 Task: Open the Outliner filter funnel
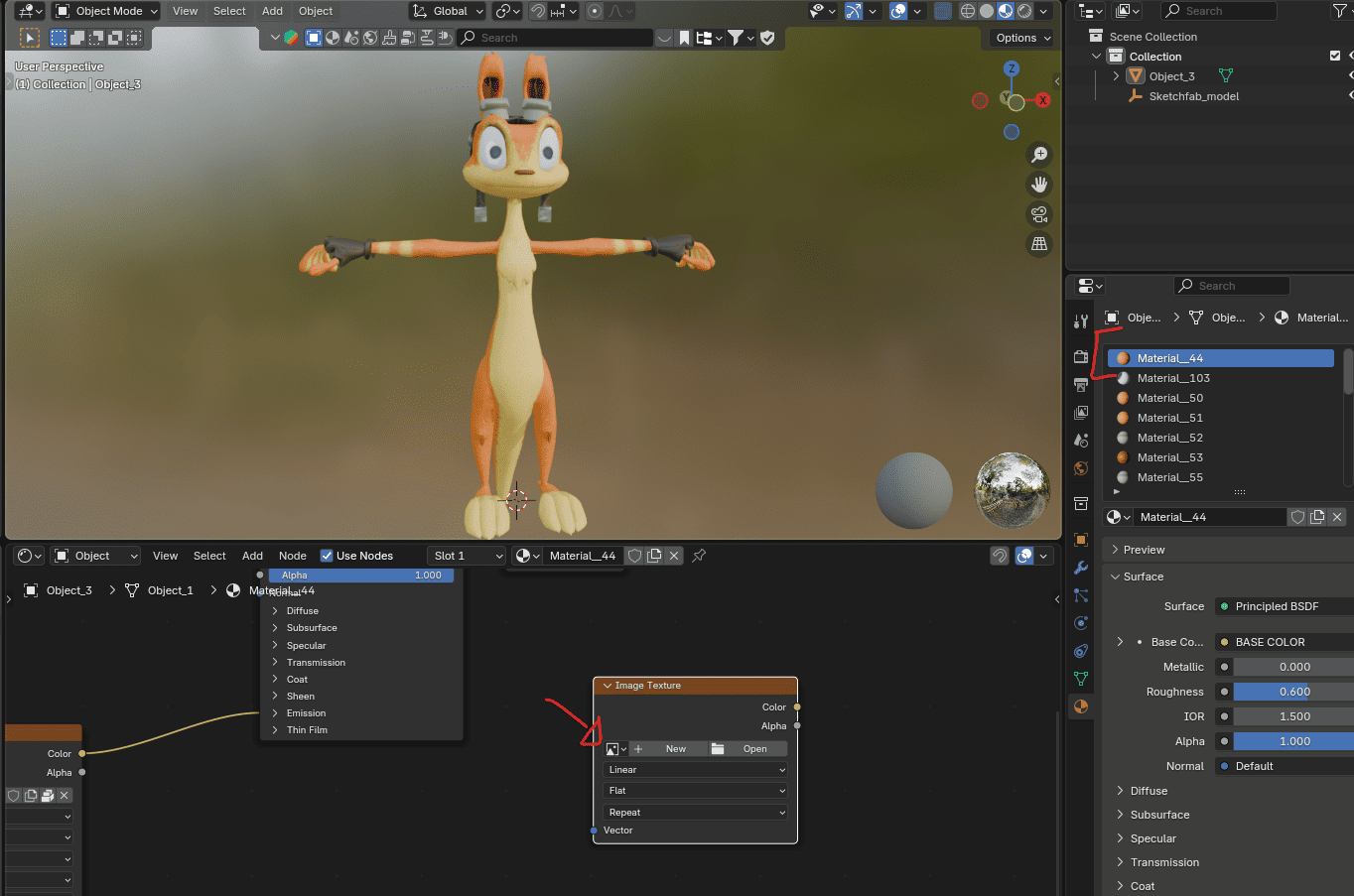1339,11
